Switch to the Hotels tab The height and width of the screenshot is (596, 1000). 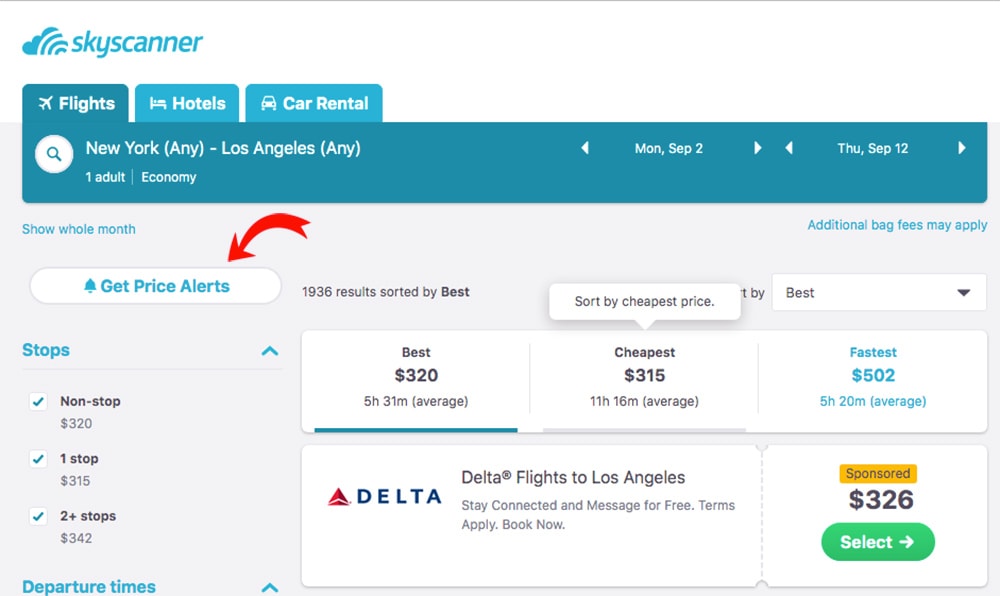tap(186, 102)
